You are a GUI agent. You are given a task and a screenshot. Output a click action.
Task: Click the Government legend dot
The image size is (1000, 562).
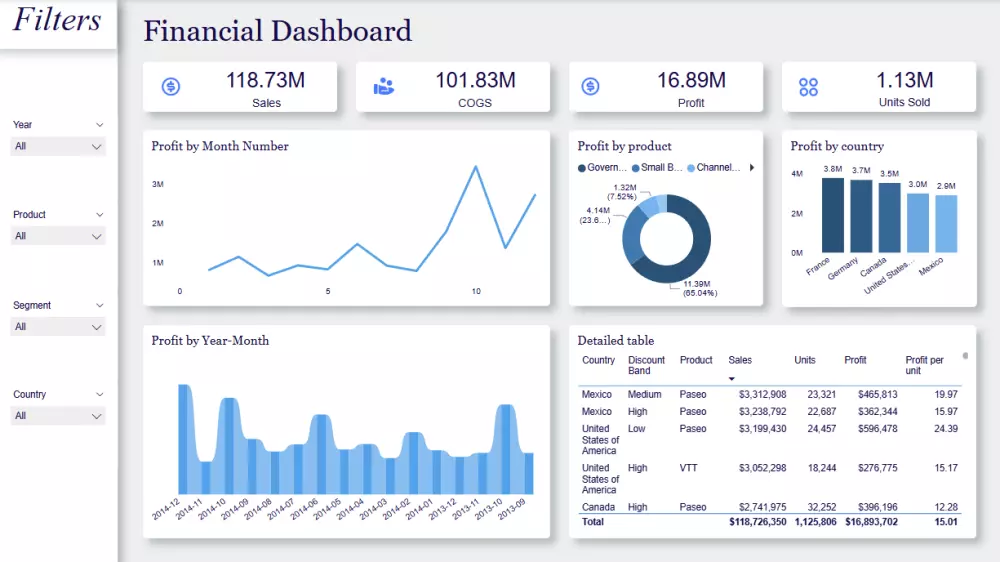pyautogui.click(x=582, y=168)
